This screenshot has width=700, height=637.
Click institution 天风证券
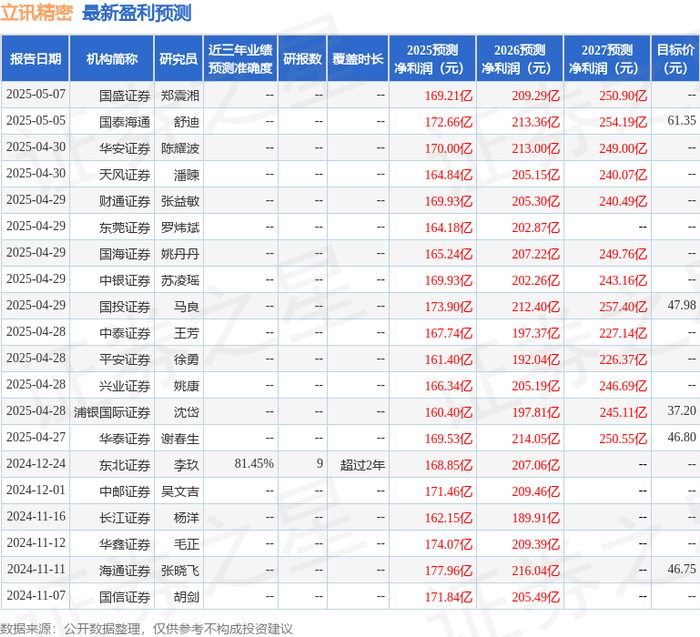tap(125, 175)
